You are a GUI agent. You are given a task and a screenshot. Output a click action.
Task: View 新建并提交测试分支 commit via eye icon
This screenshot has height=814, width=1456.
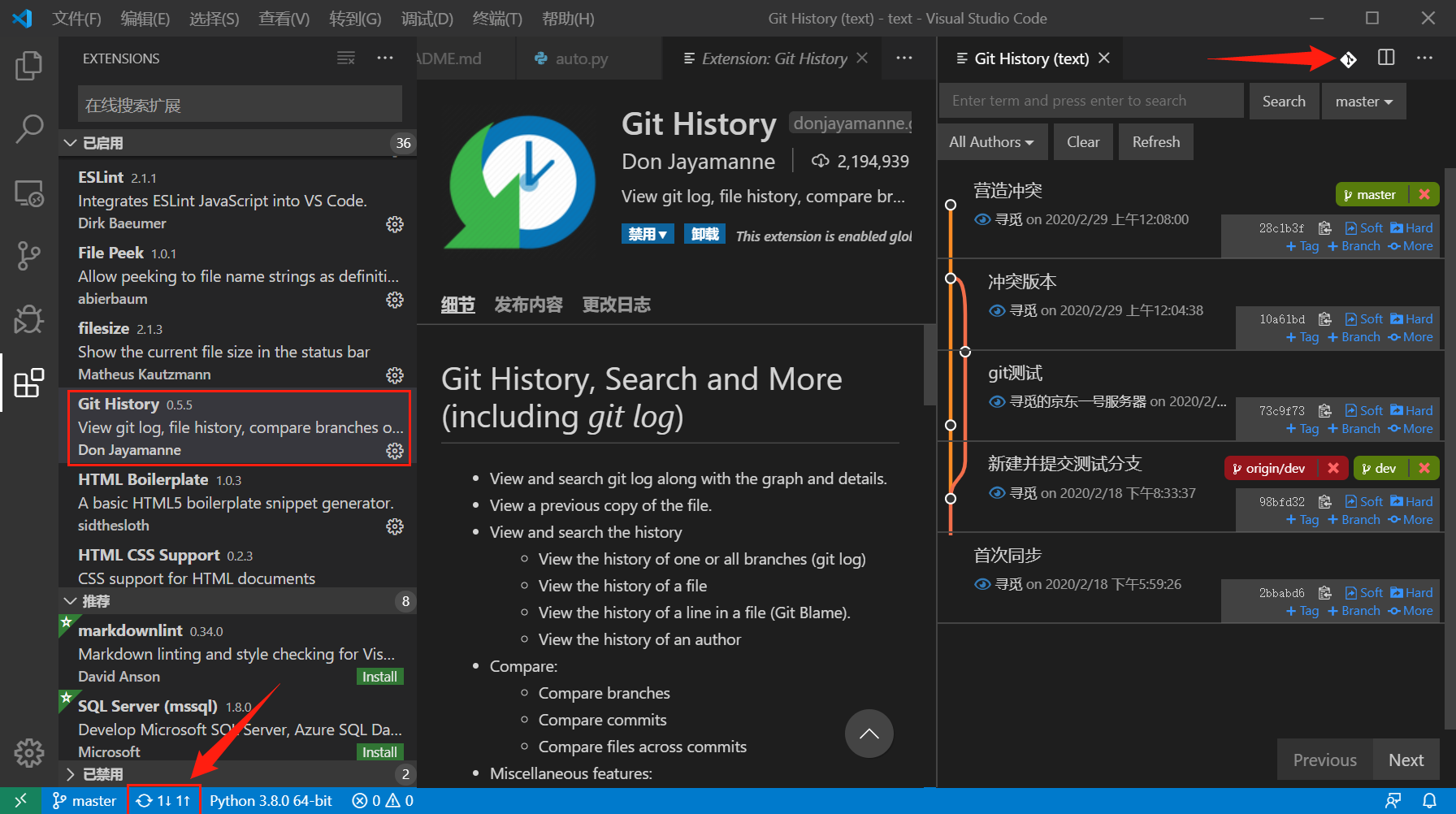pyautogui.click(x=997, y=494)
